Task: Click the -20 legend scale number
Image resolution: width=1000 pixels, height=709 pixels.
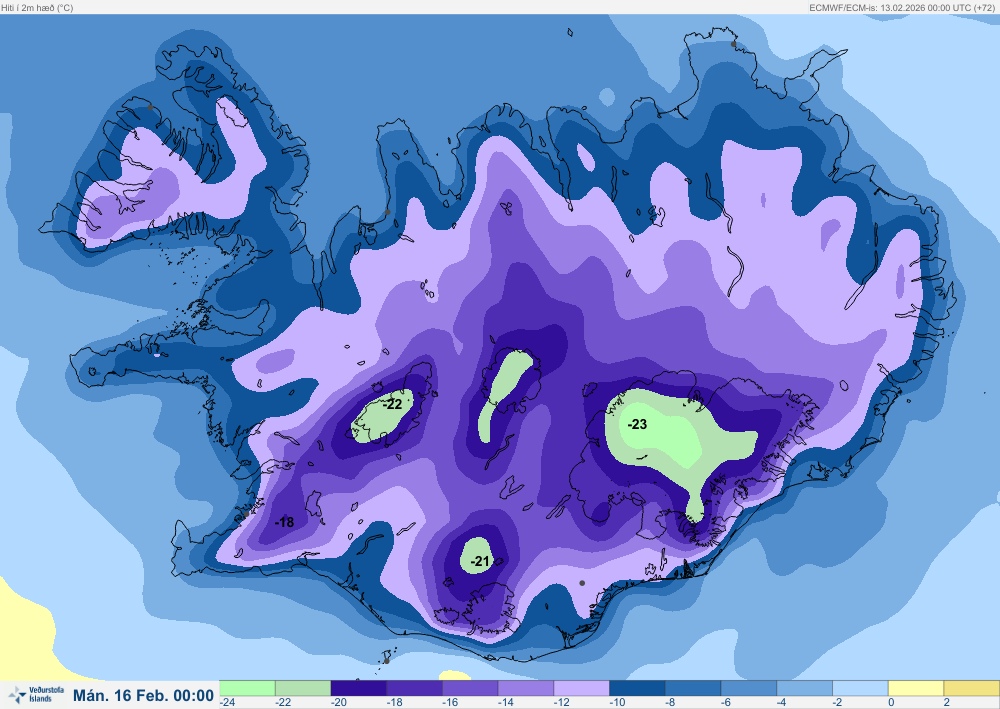Action: point(339,702)
